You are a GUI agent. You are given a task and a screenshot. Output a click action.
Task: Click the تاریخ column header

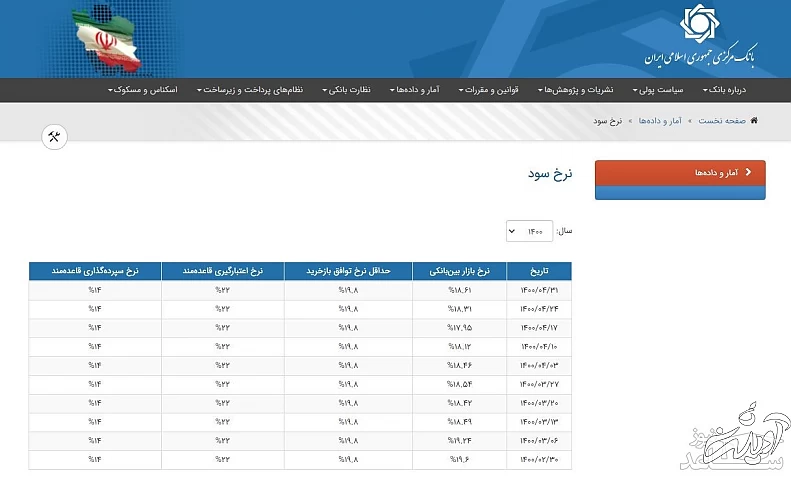point(539,271)
